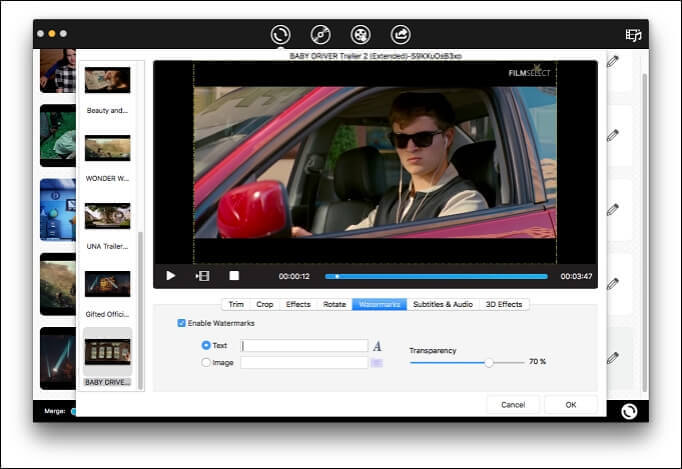Viewport: 682px width, 469px height.
Task: Uncheck the Enable Watermarks checkbox
Action: coord(181,323)
